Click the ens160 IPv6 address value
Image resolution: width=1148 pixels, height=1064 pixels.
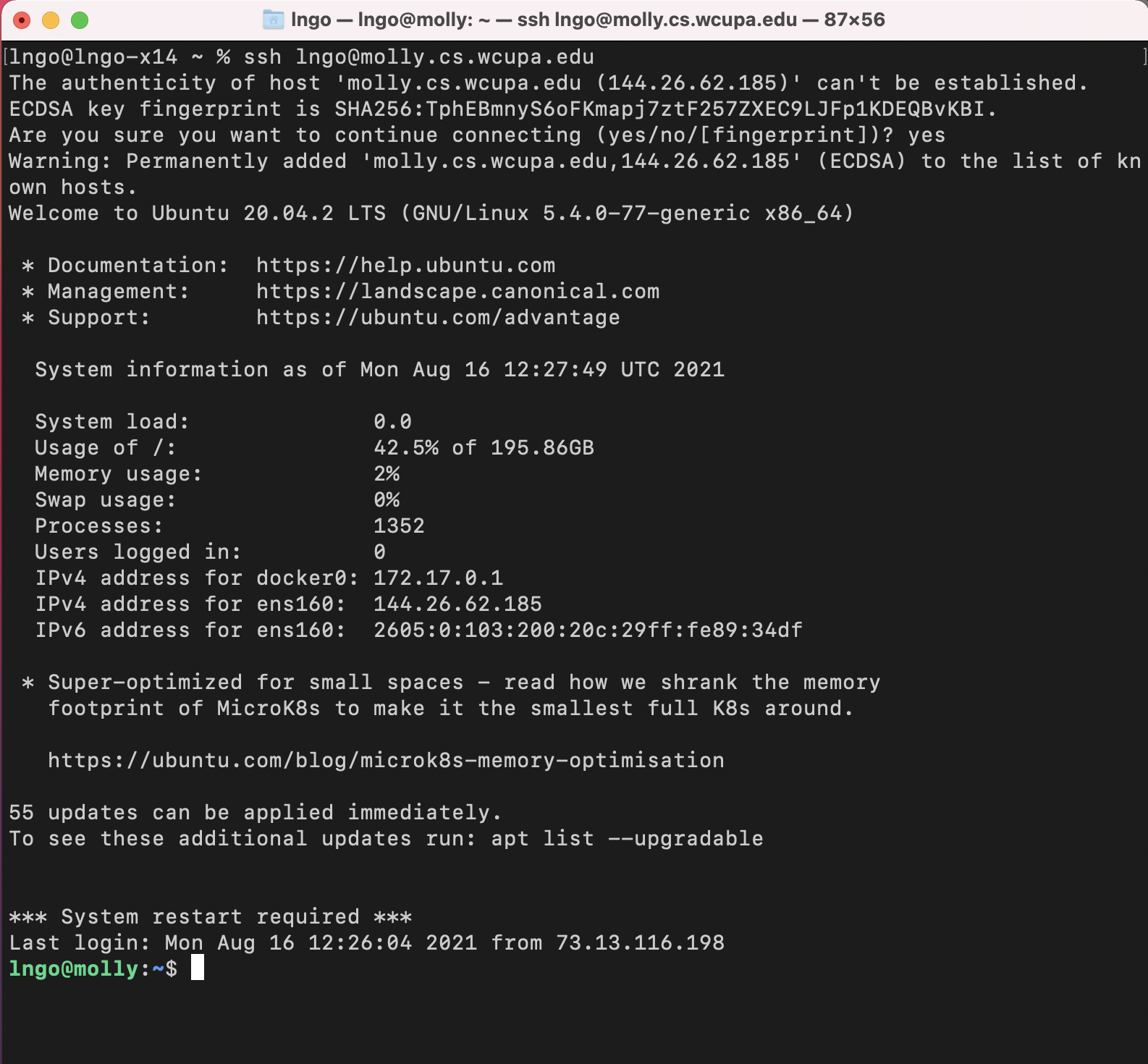pyautogui.click(x=588, y=630)
